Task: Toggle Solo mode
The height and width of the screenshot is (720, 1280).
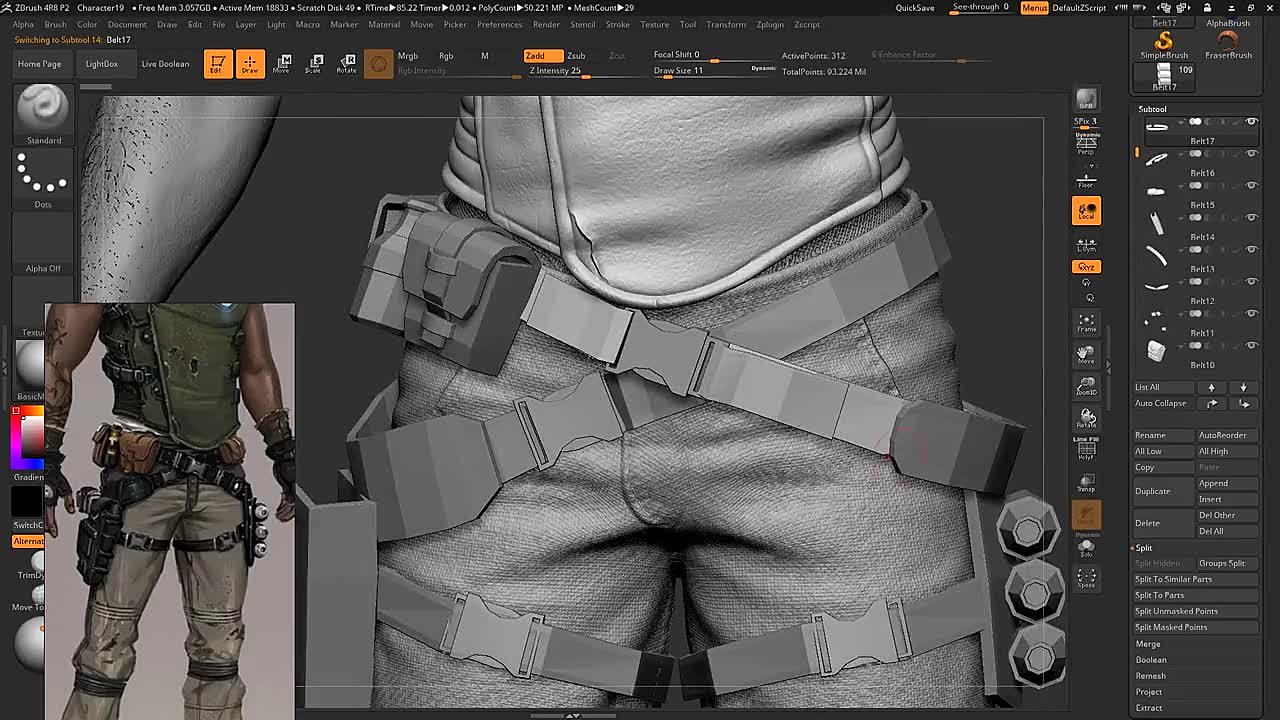Action: tap(1086, 547)
